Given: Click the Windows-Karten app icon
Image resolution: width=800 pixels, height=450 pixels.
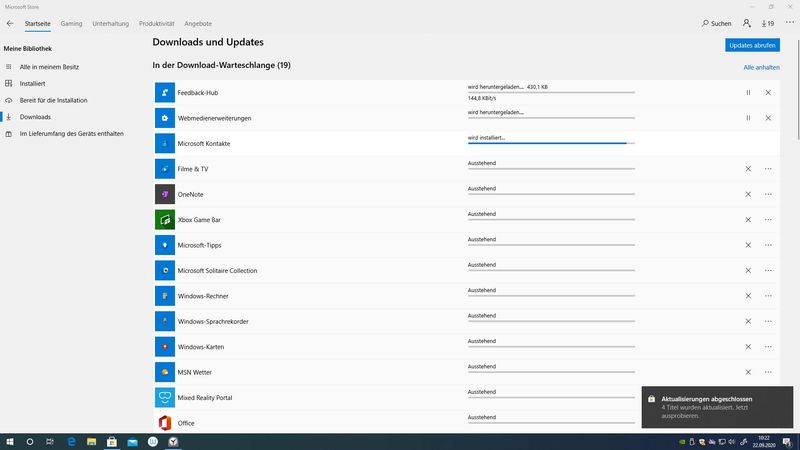Looking at the screenshot, I should [165, 347].
